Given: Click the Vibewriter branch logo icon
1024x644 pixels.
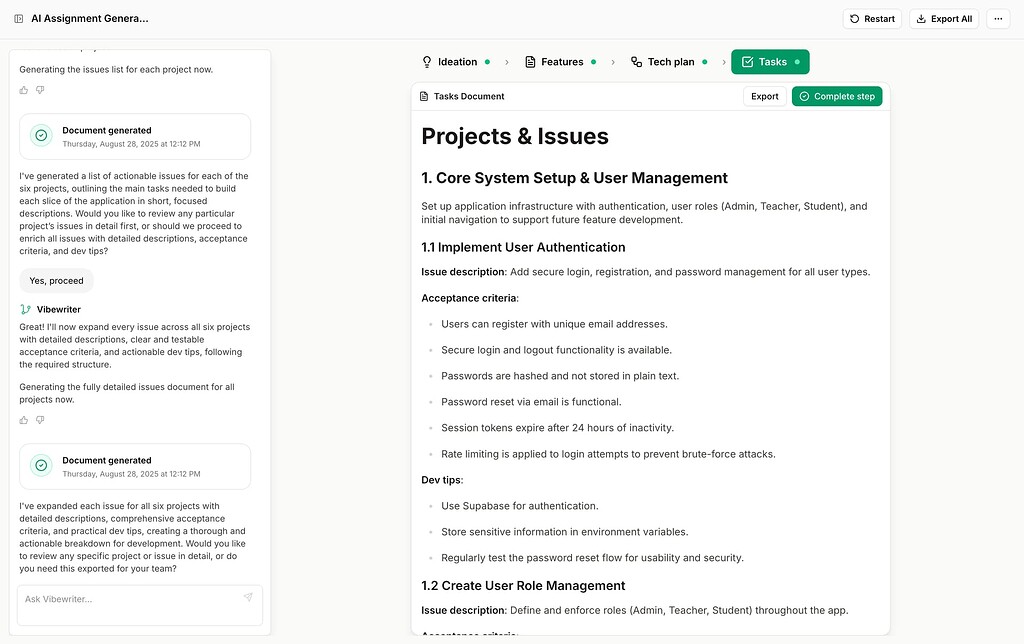Looking at the screenshot, I should click(25, 310).
